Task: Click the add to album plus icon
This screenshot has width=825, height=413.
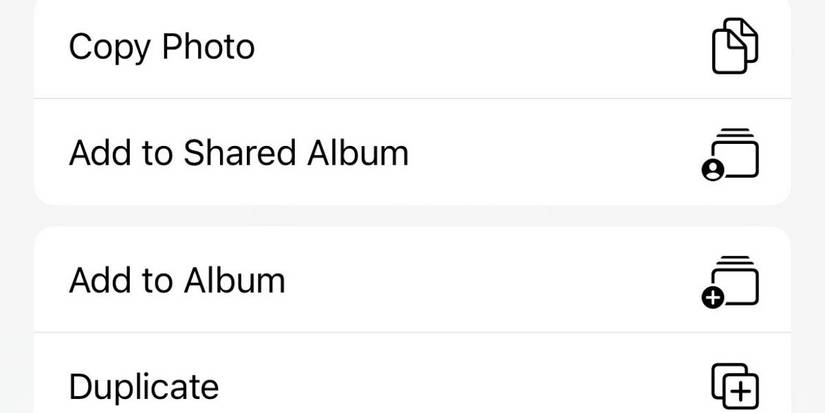Action: [x=713, y=297]
